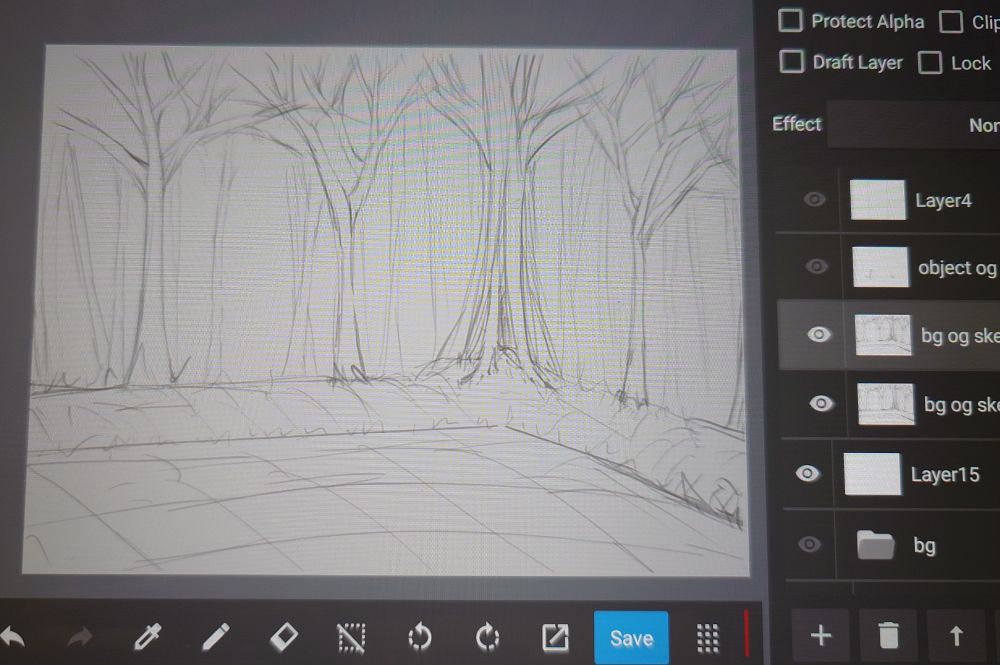Rotate the canvas clockwise
The width and height of the screenshot is (1000, 665).
click(488, 635)
